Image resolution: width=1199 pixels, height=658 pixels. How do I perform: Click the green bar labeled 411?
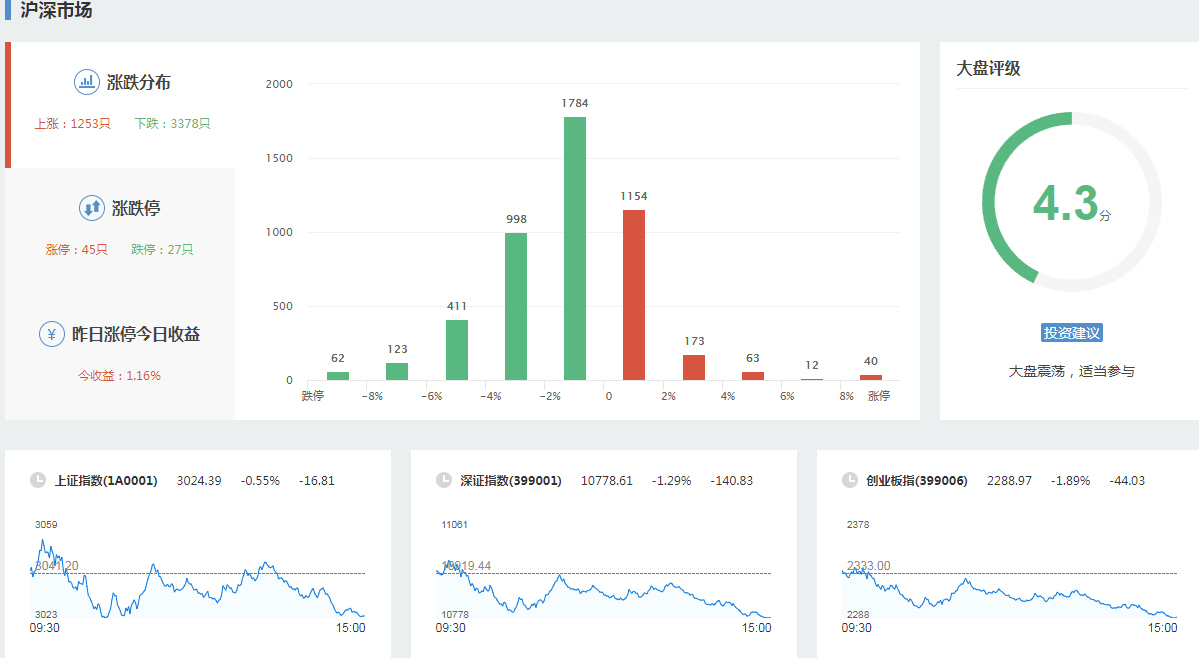click(457, 350)
